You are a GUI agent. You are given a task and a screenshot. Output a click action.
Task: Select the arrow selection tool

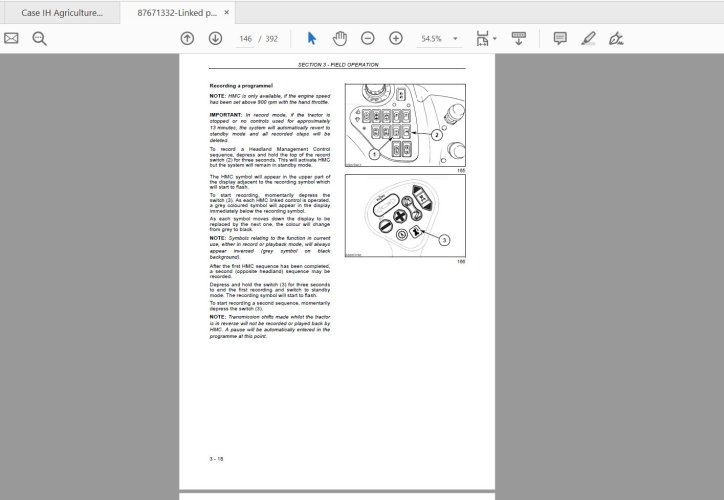(x=312, y=38)
